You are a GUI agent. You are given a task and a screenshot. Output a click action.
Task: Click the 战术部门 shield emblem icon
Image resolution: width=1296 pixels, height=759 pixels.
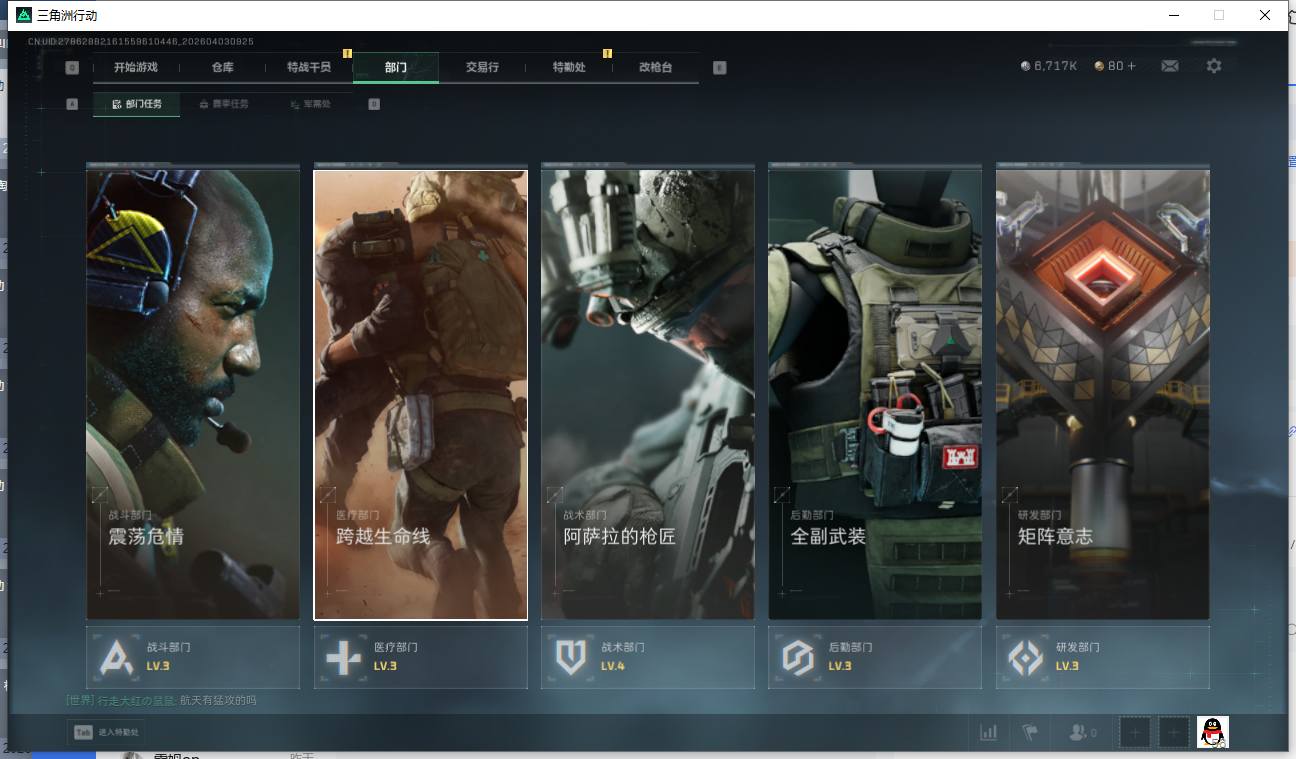(571, 657)
